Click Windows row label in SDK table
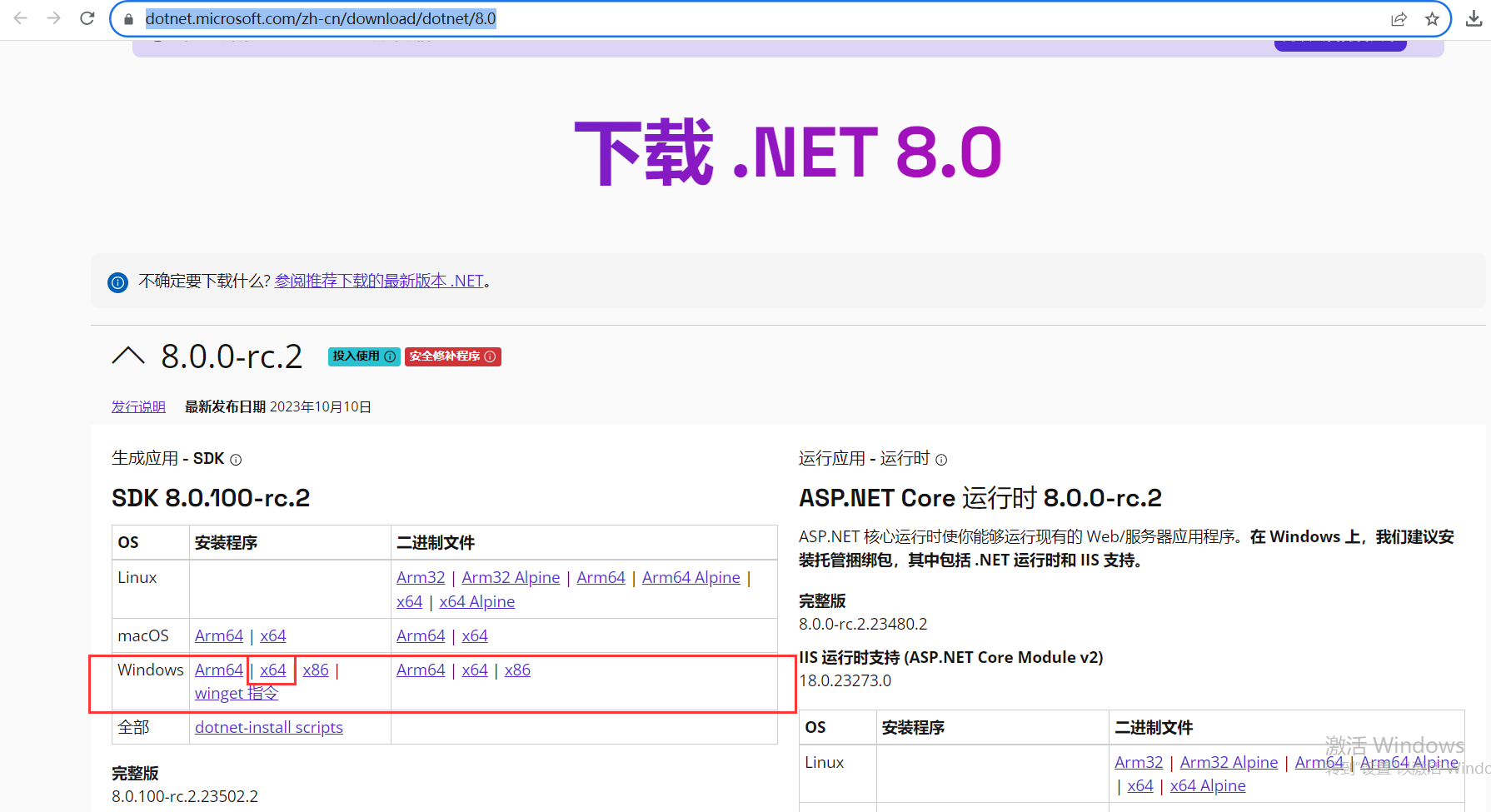The width and height of the screenshot is (1491, 812). (151, 670)
